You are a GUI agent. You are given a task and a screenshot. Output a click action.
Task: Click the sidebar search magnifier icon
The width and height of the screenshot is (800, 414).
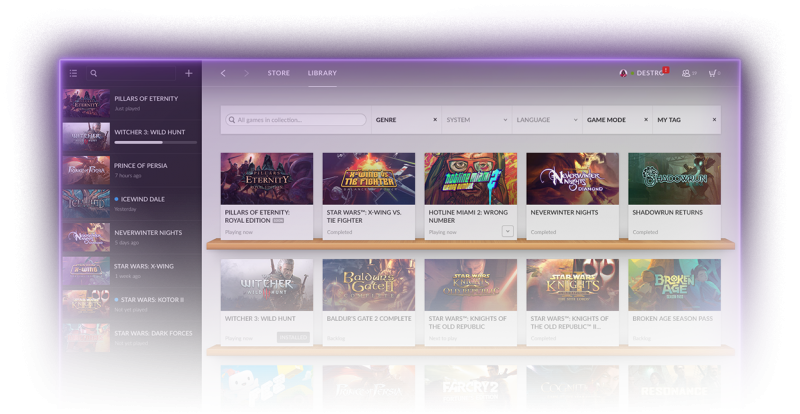(x=94, y=74)
